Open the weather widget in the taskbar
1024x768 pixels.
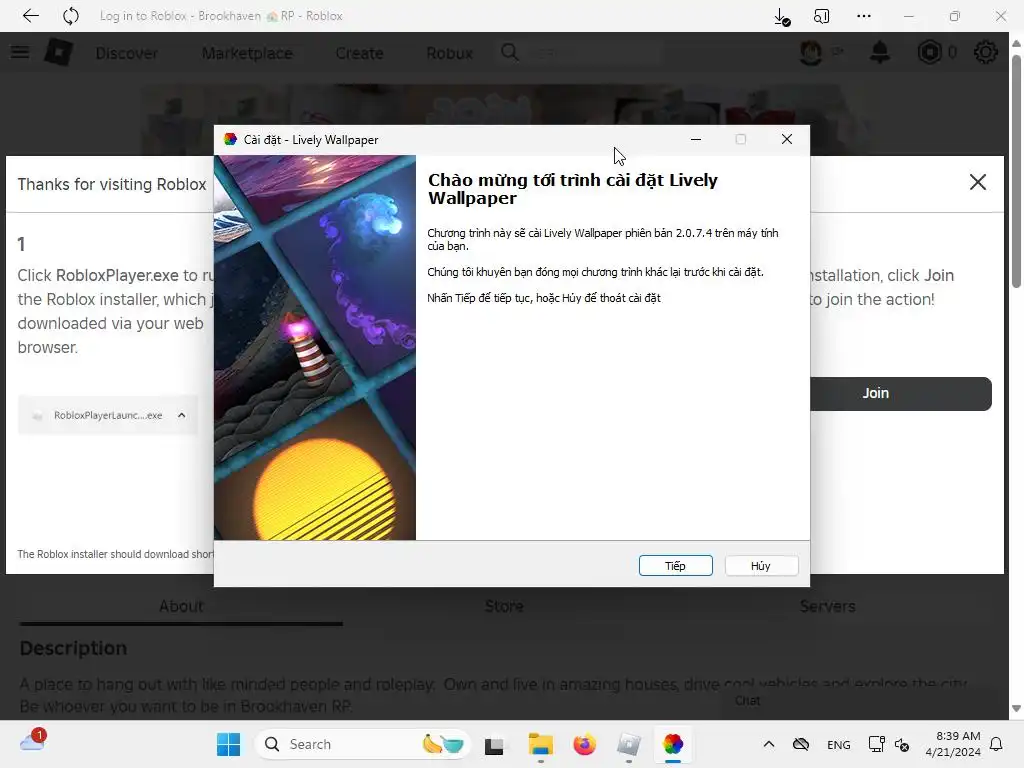pos(33,742)
